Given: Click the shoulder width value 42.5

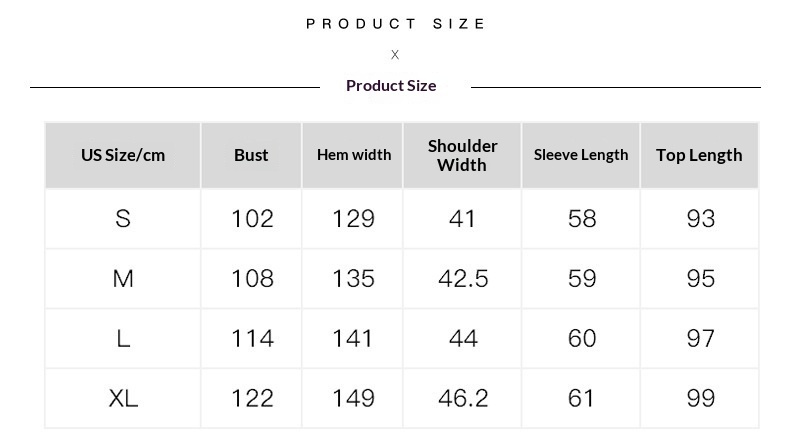Looking at the screenshot, I should [463, 279].
